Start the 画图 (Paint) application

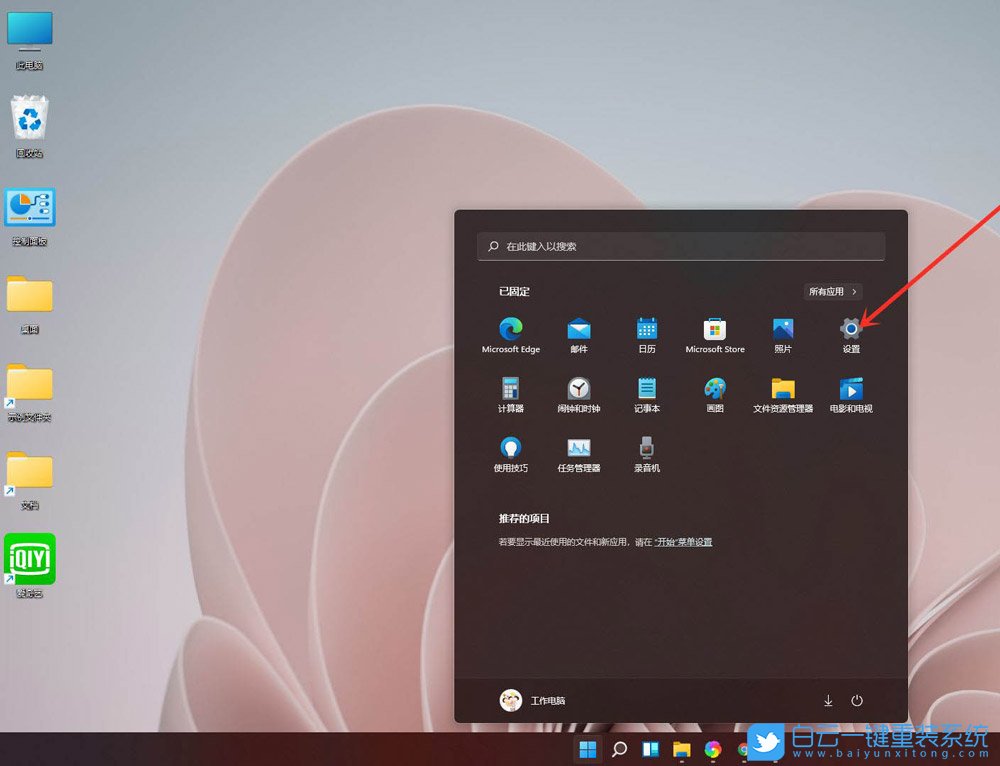coord(714,390)
